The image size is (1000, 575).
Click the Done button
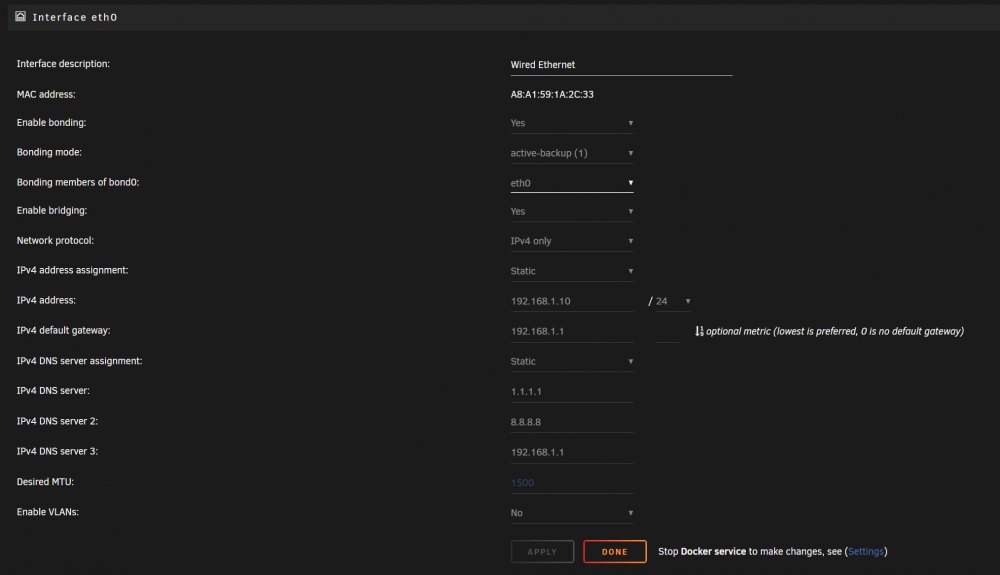(615, 552)
